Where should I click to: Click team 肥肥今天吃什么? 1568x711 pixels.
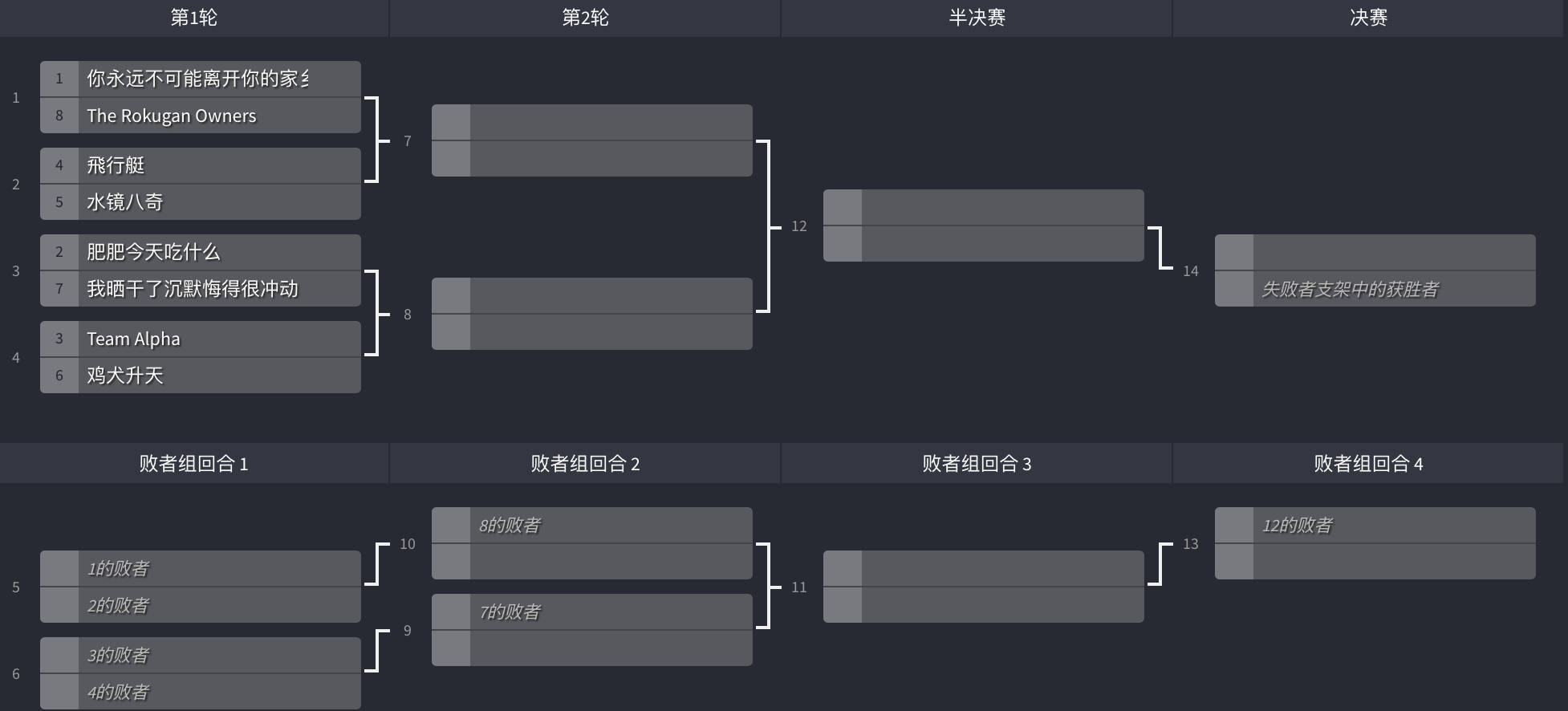point(153,252)
